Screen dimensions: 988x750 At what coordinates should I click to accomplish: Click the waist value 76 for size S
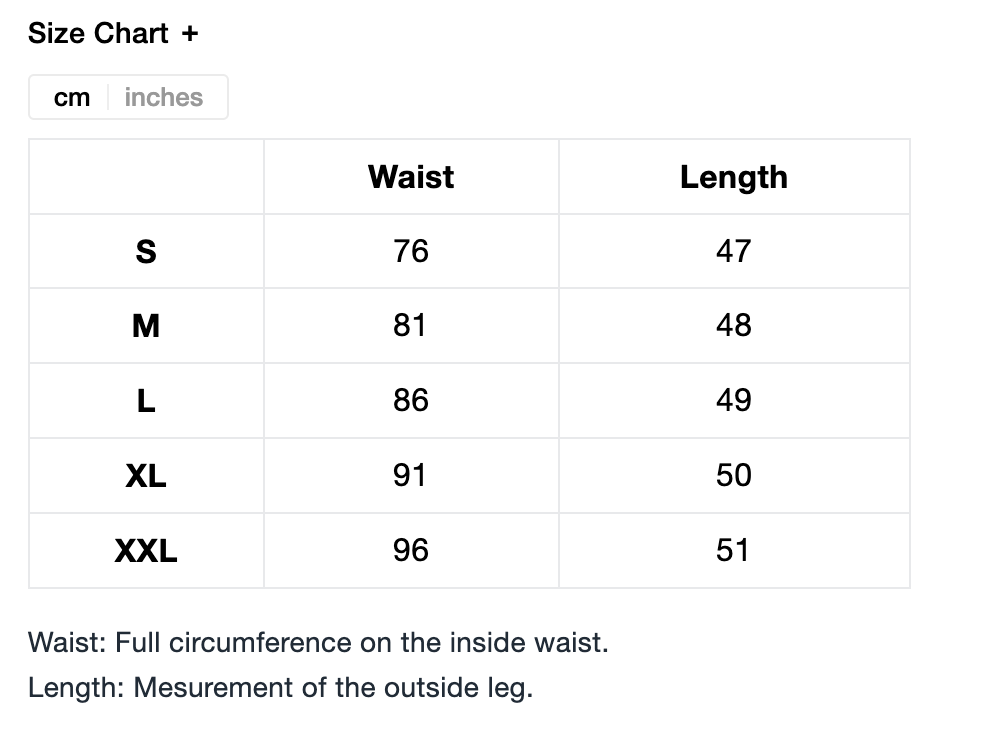[411, 251]
